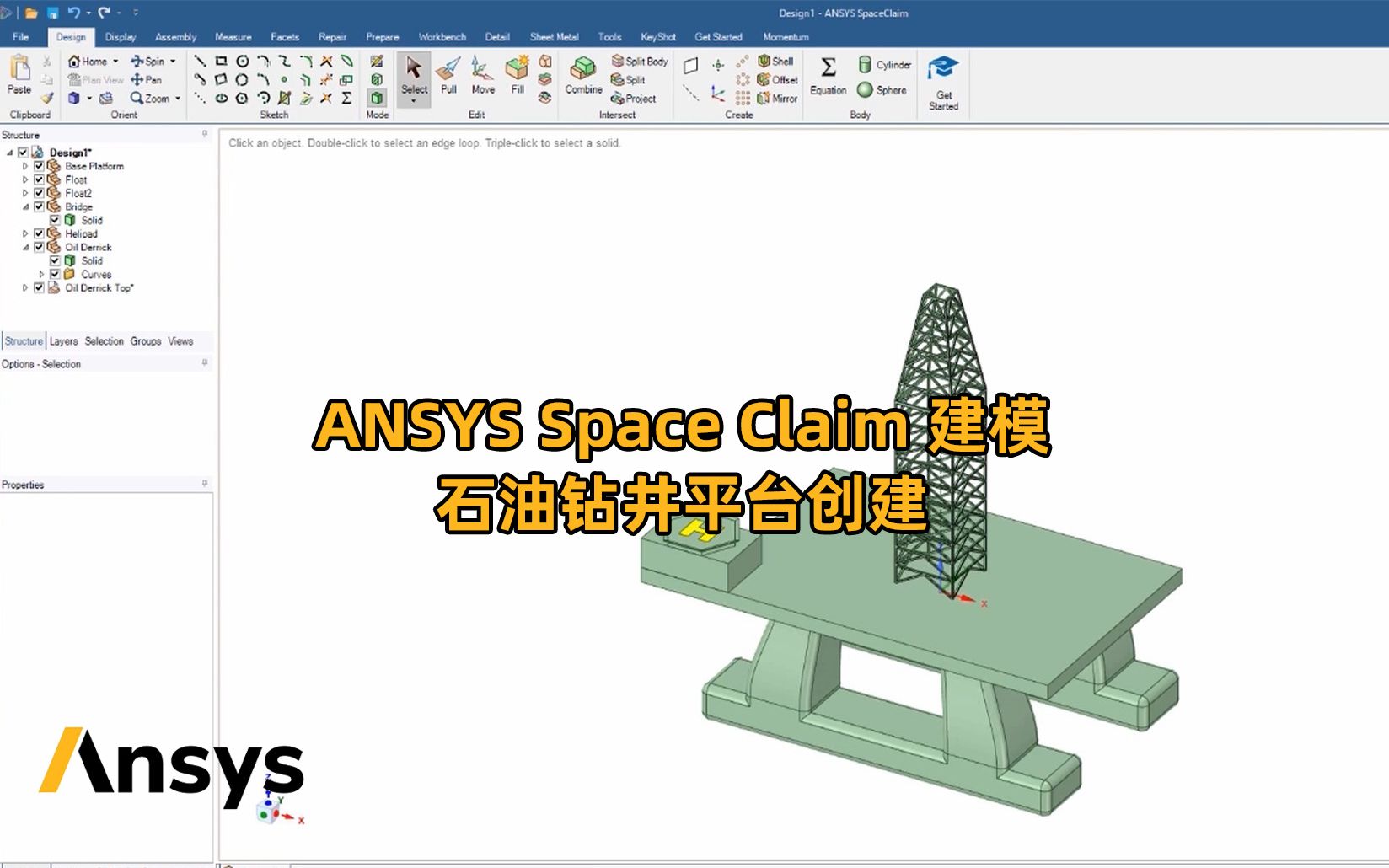Select the Pull tool
This screenshot has height=868, width=1389.
coord(448,76)
